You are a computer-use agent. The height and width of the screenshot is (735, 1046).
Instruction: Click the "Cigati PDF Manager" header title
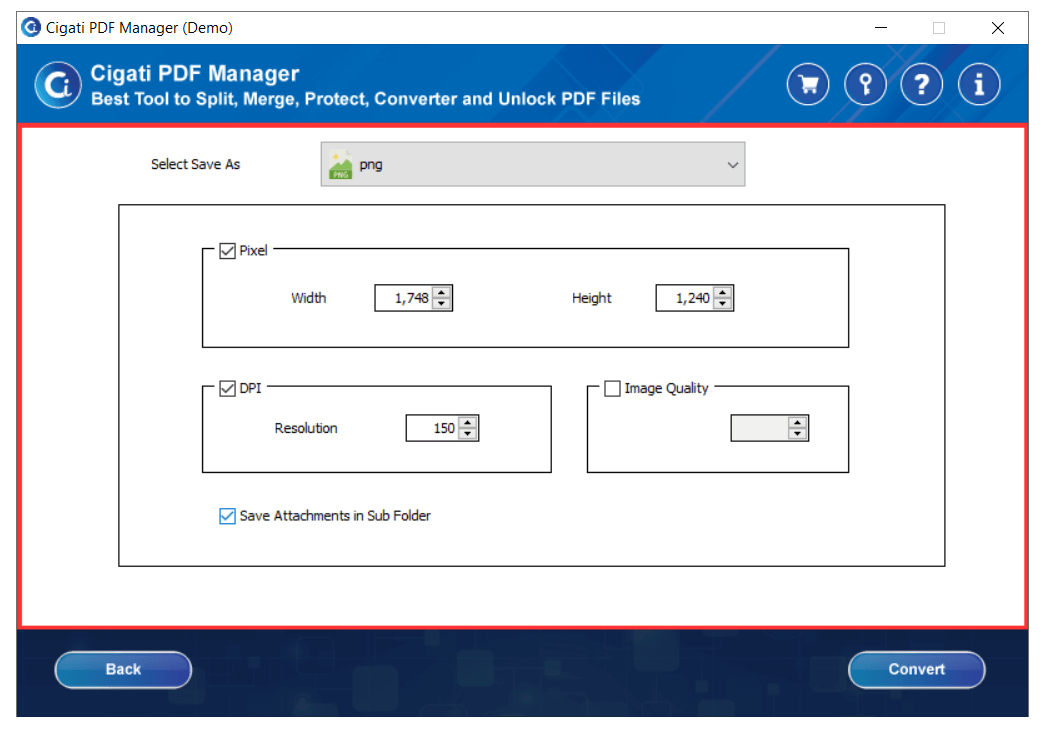(195, 73)
